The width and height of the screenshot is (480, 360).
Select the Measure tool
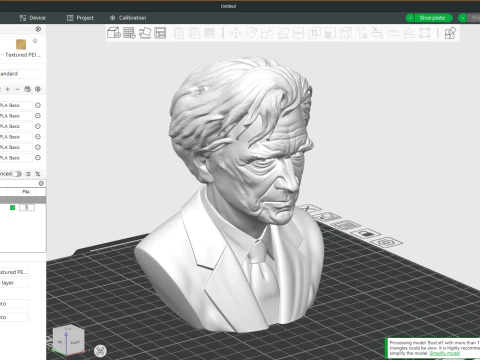(x=393, y=33)
